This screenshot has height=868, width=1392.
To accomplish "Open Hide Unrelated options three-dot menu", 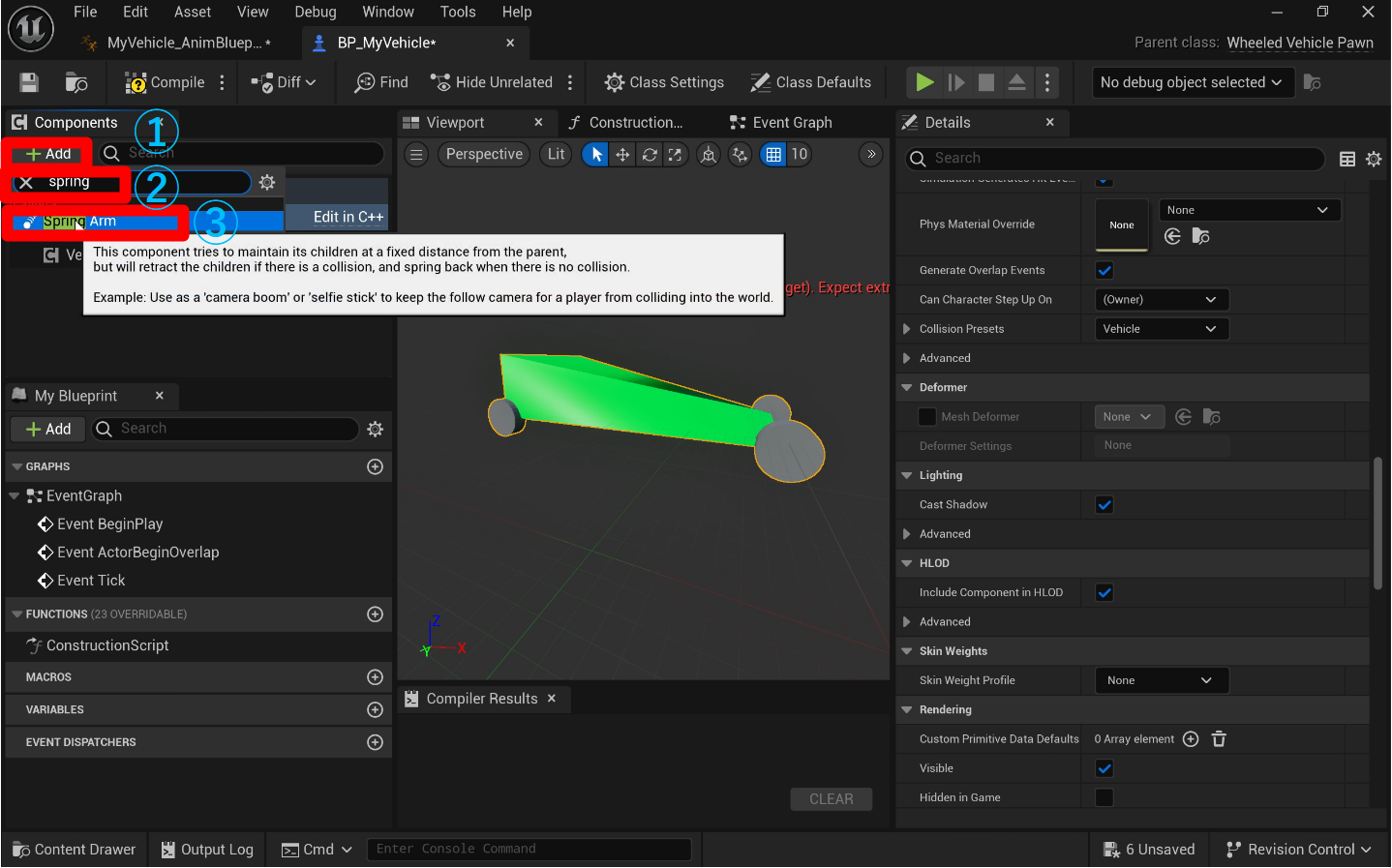I will (570, 82).
